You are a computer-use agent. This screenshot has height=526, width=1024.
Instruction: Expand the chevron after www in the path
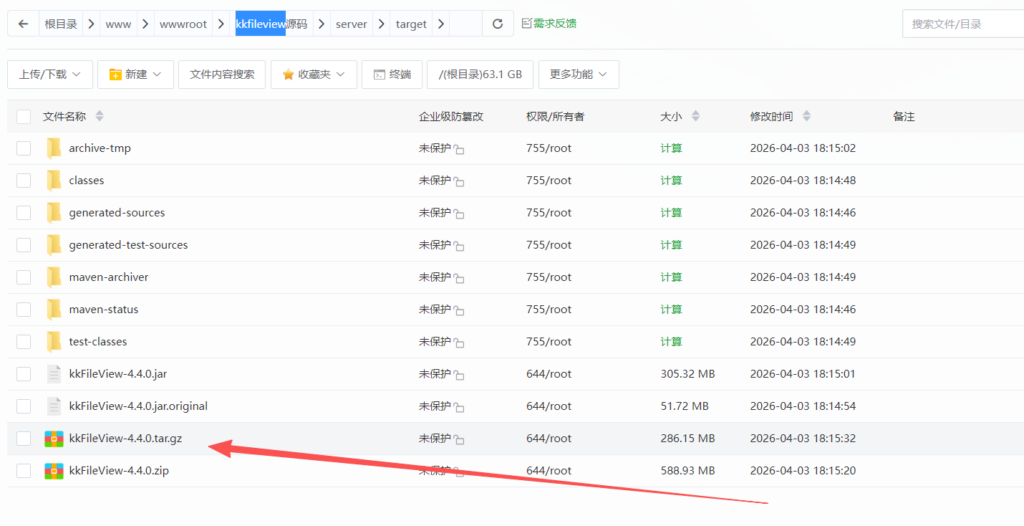[145, 24]
